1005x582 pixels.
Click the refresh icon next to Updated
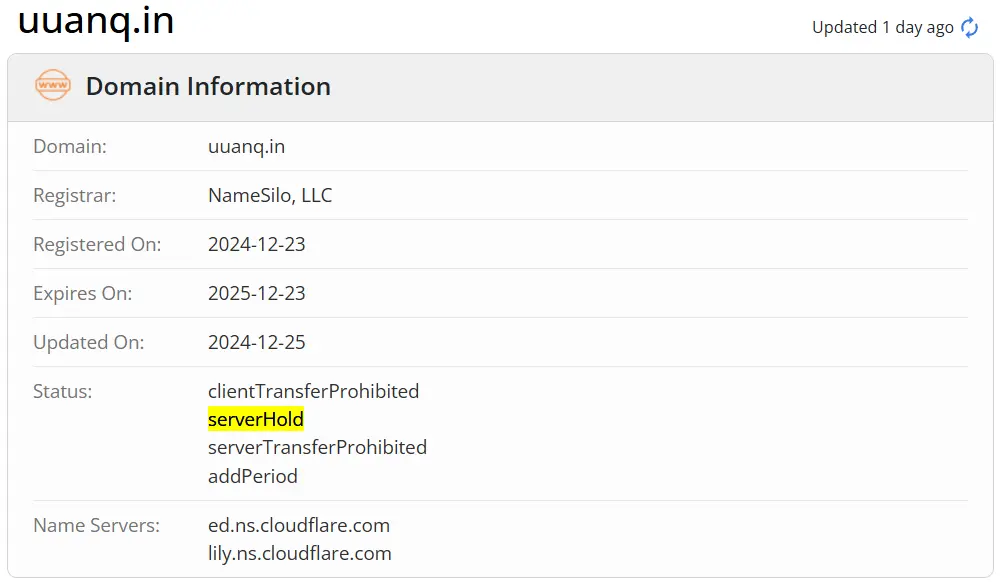970,28
